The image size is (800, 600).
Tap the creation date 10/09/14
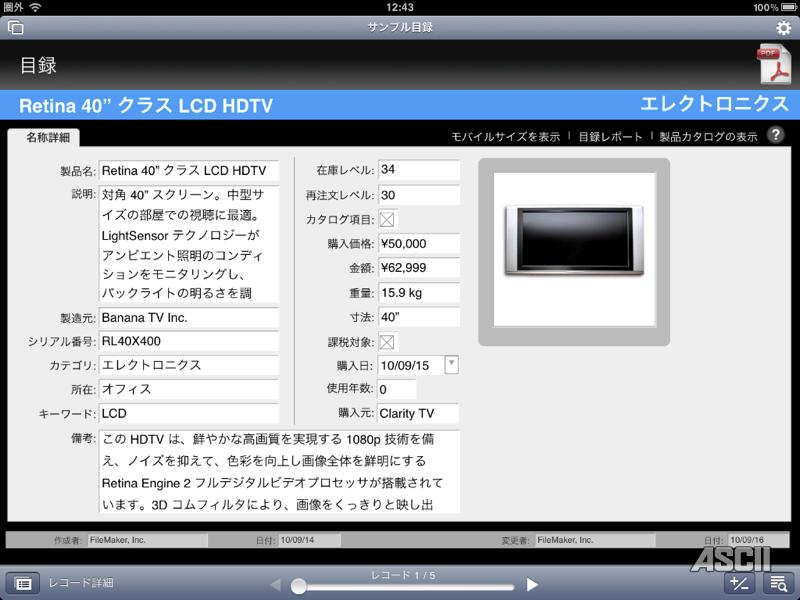coord(309,540)
